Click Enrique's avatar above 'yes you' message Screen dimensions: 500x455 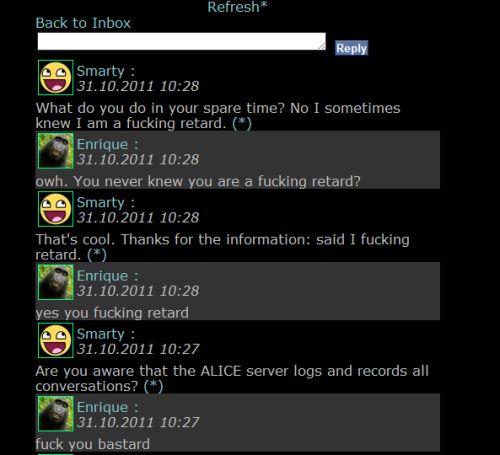pyautogui.click(x=56, y=282)
